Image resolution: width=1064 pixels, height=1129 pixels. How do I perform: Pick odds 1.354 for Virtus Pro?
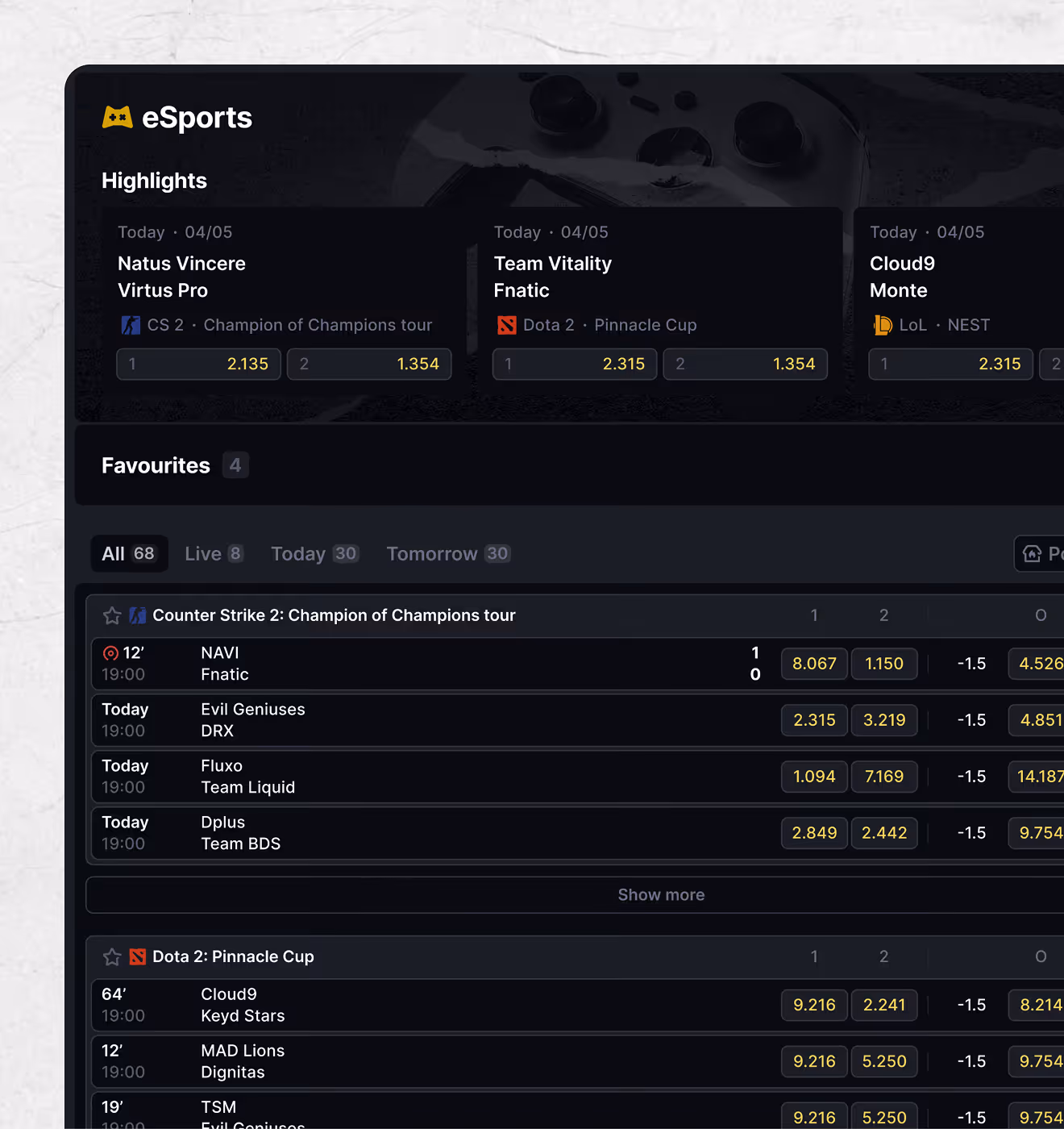[369, 365]
